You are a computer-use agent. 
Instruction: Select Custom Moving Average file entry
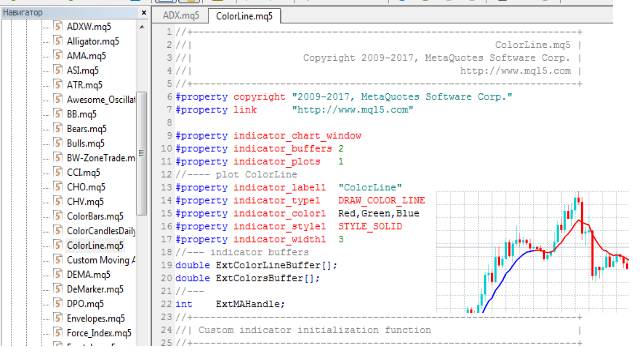pos(100,260)
